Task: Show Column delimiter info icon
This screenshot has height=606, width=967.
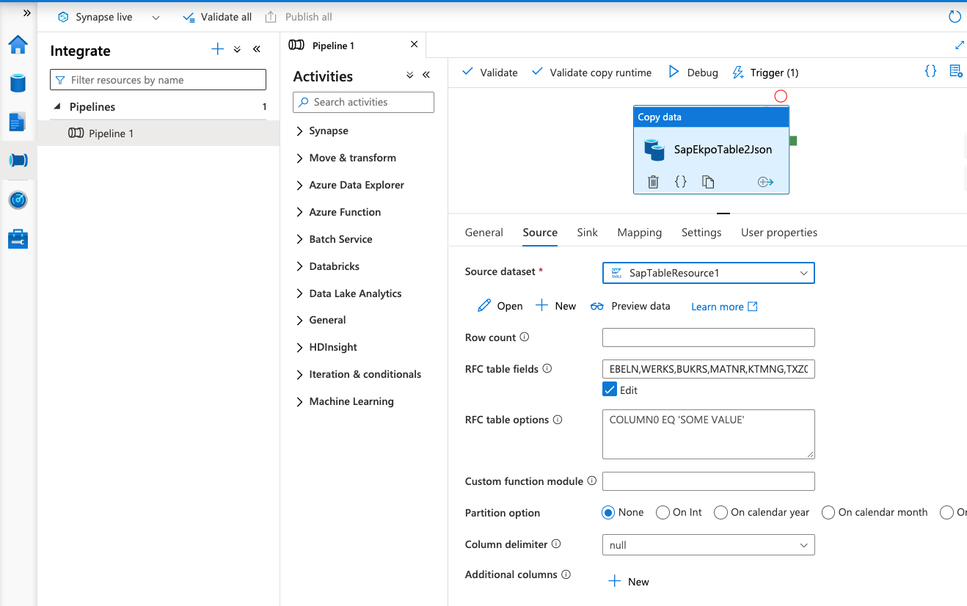Action: (x=556, y=544)
